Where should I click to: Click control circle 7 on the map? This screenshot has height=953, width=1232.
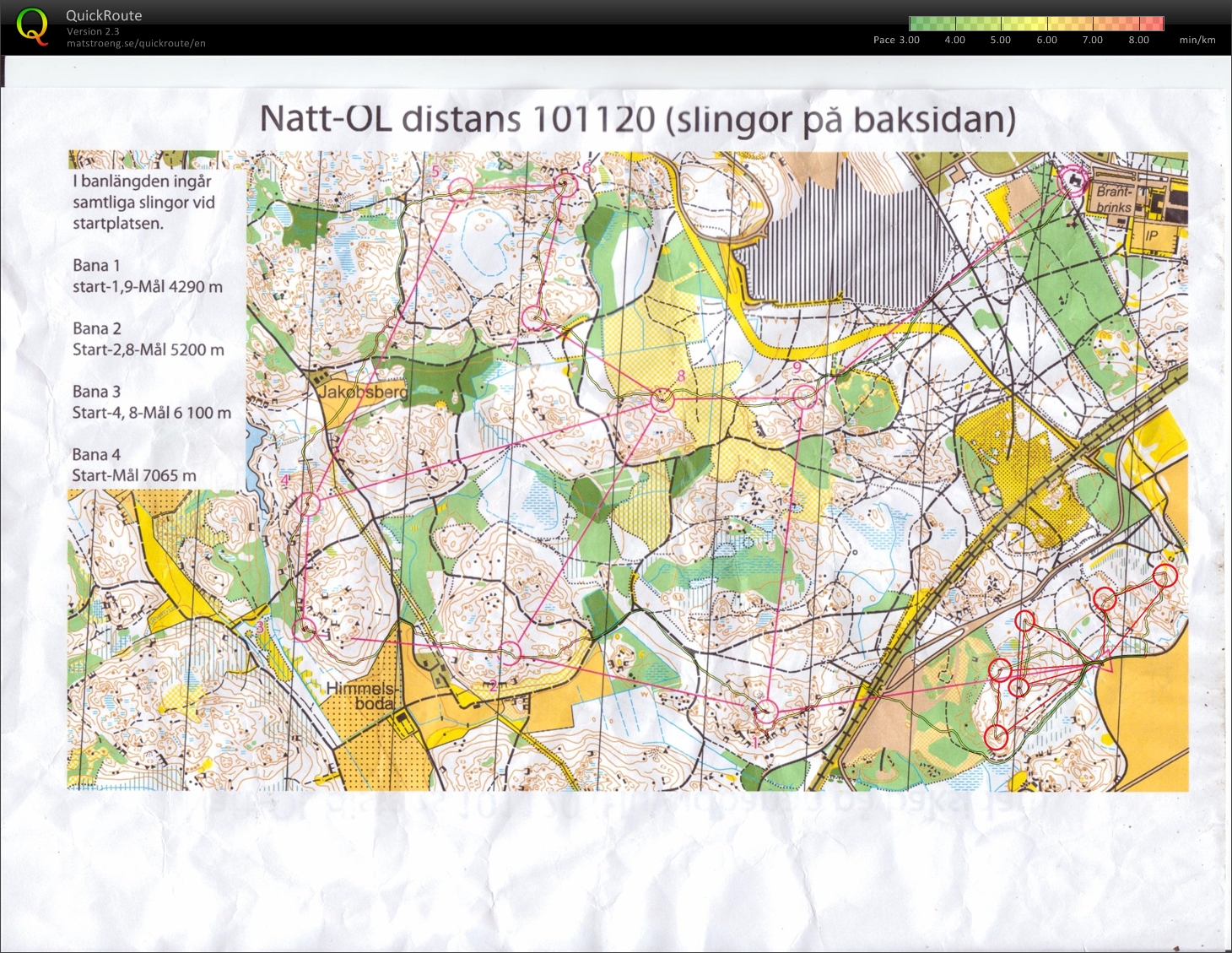tap(534, 318)
